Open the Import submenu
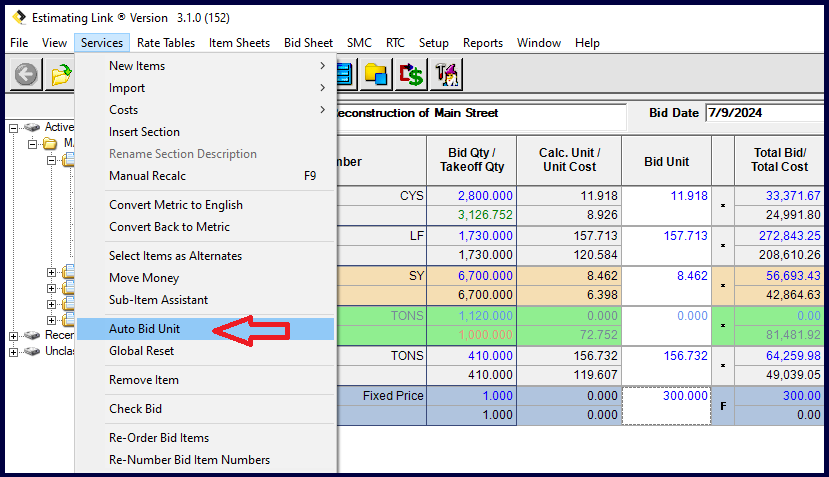 point(206,88)
